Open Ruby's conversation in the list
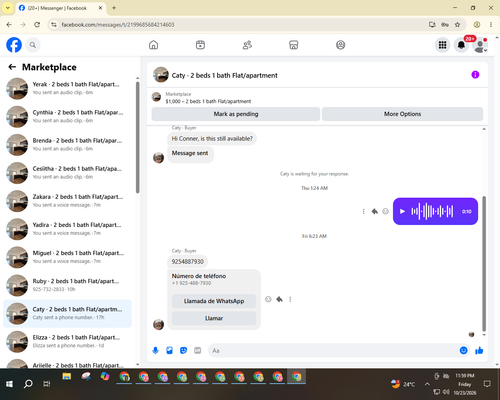 tap(67, 285)
